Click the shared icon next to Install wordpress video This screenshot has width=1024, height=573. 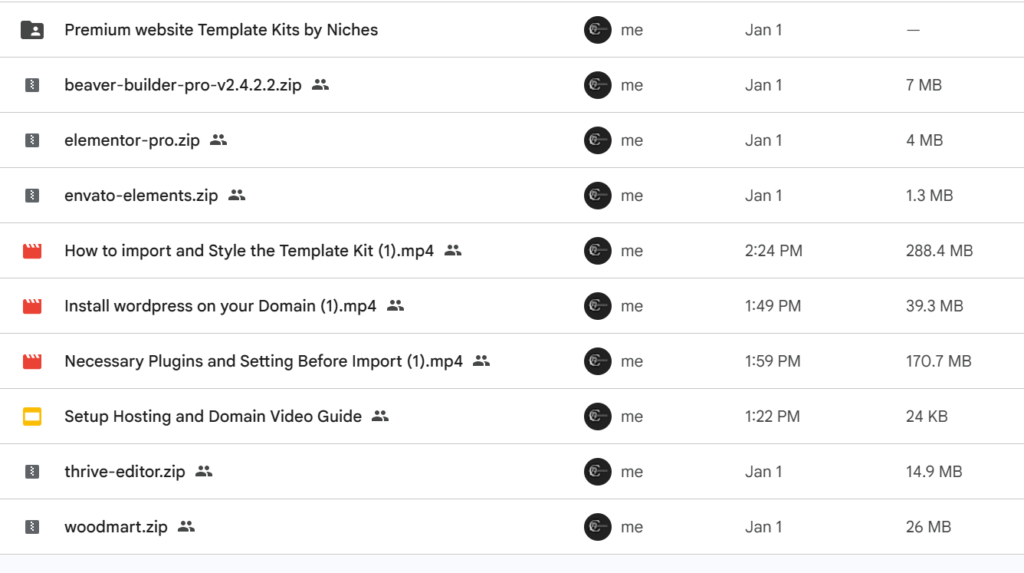click(x=395, y=306)
